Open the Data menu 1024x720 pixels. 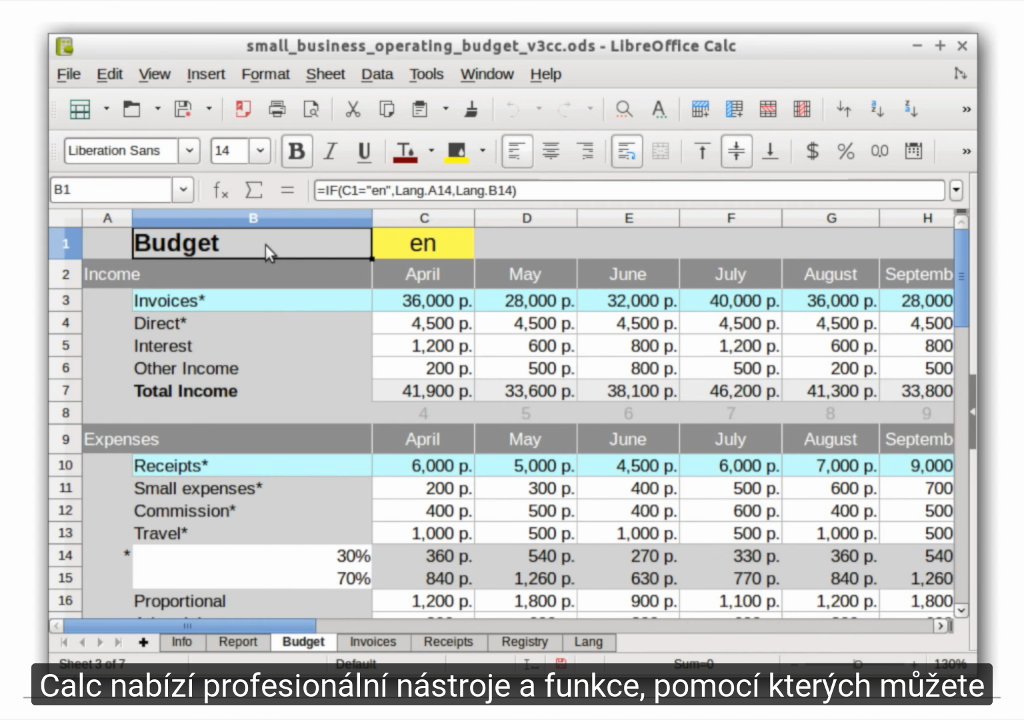coord(377,74)
